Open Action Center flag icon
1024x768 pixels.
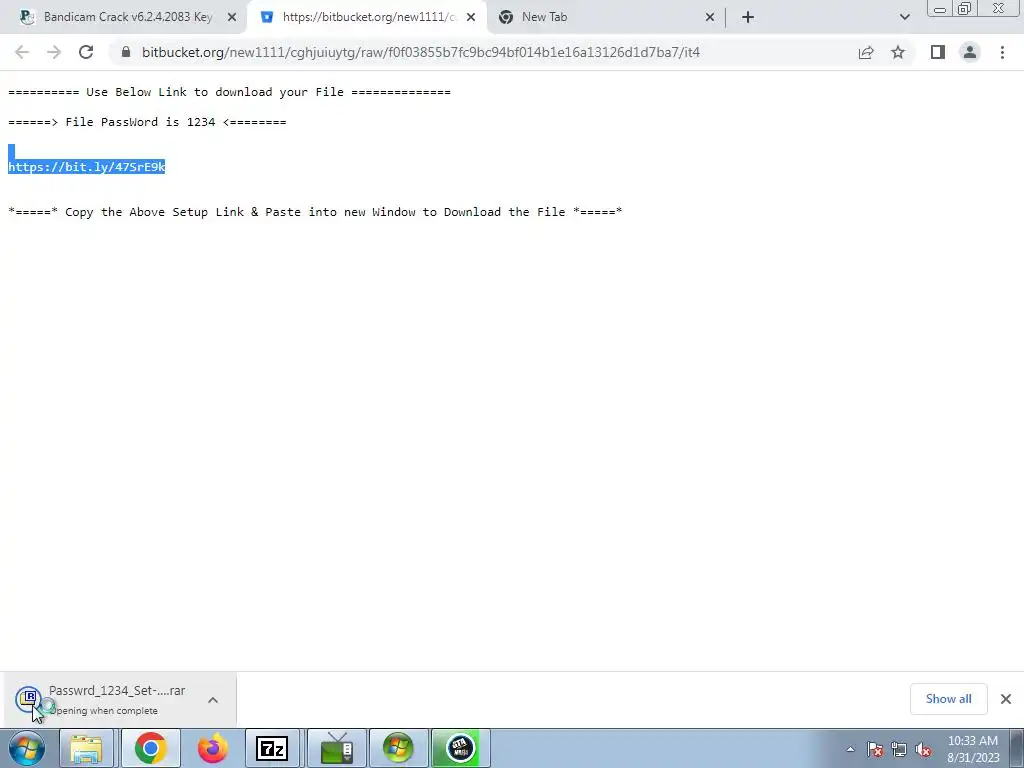coord(875,750)
